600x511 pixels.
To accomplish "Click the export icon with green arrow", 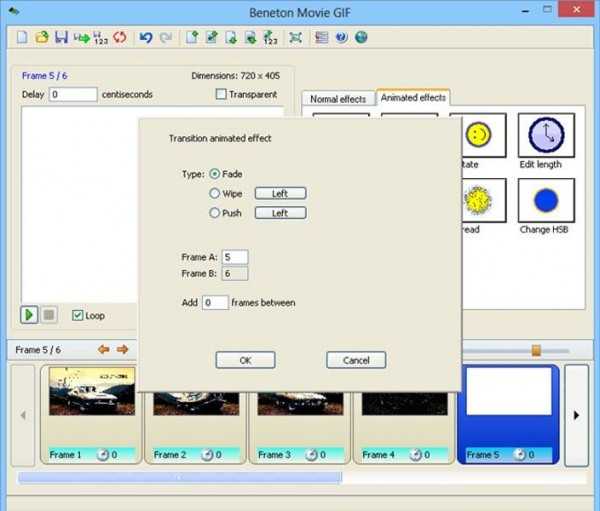I will coord(82,38).
